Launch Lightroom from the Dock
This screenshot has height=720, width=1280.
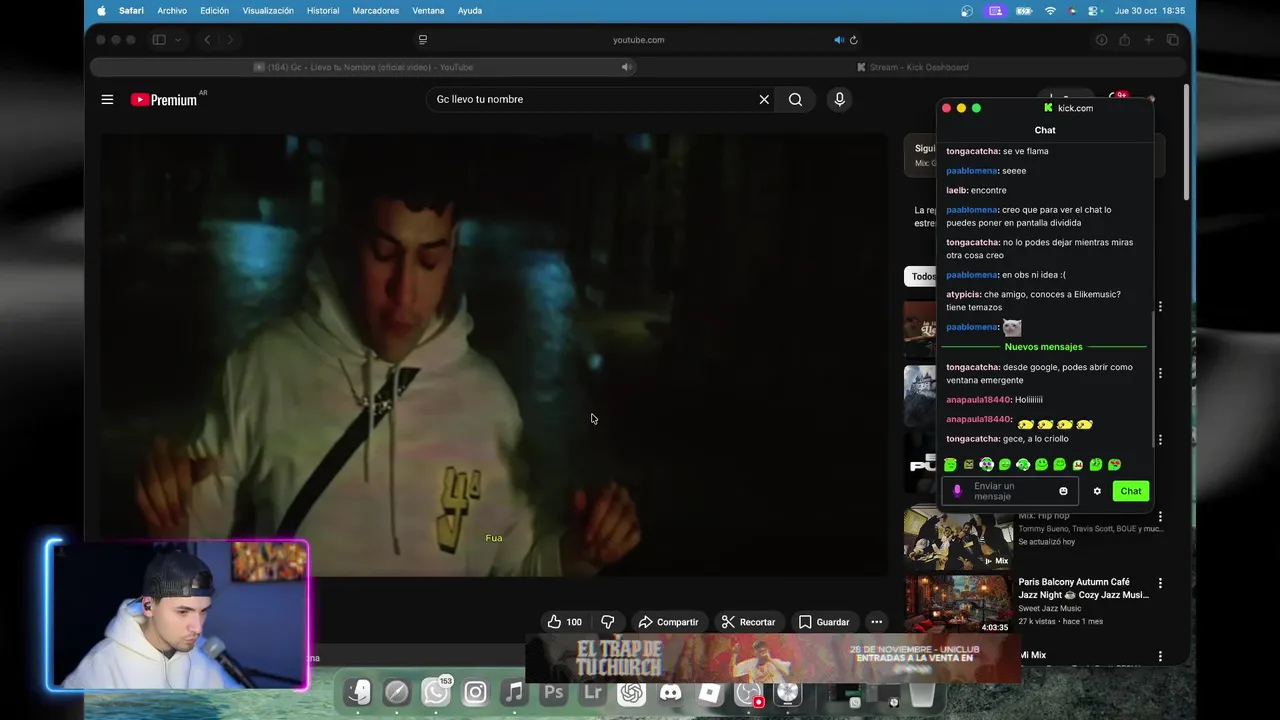pyautogui.click(x=592, y=692)
